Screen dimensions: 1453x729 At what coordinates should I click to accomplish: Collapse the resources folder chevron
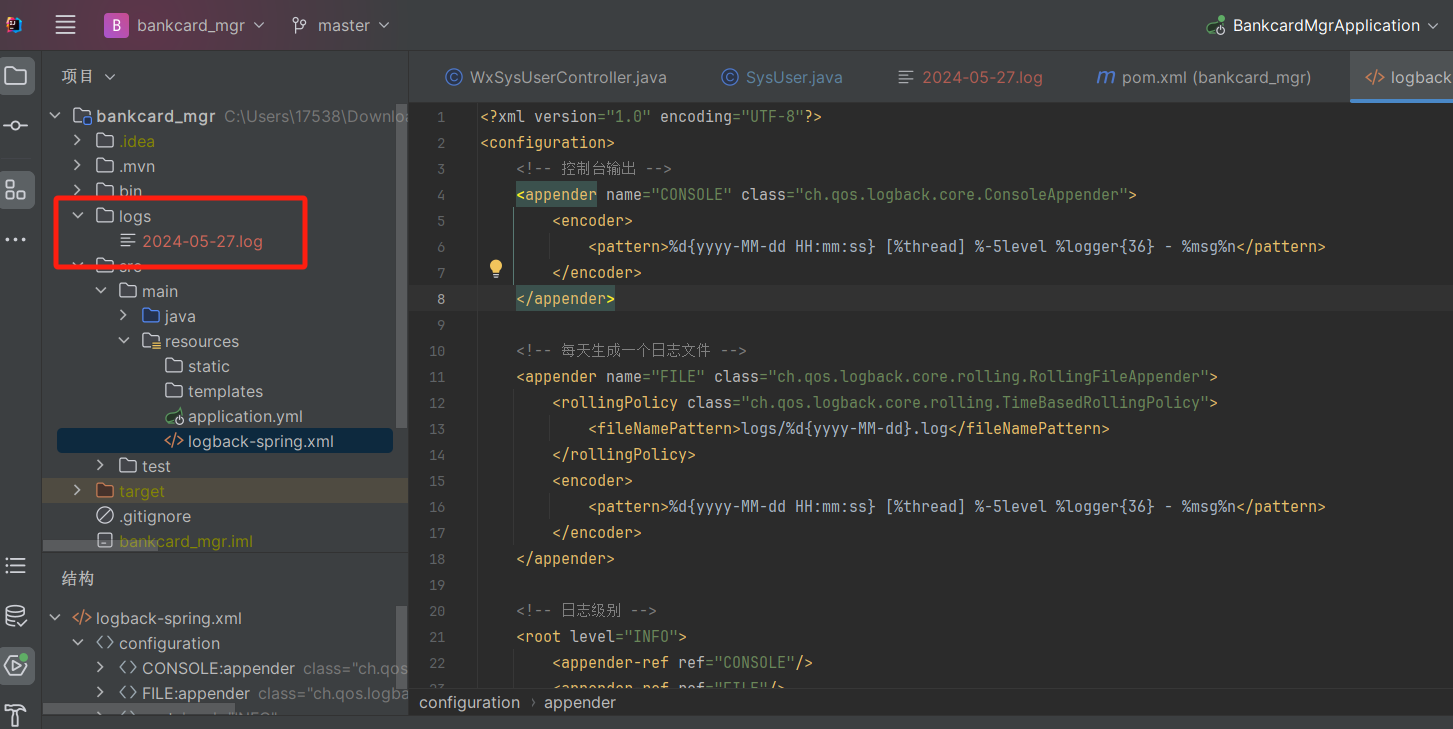[x=124, y=341]
